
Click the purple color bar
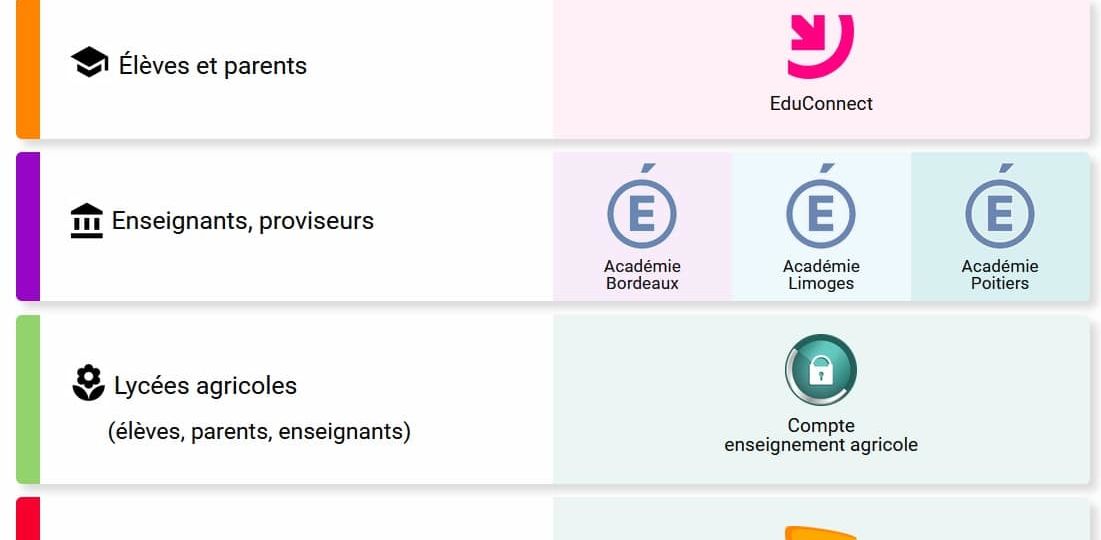coord(28,226)
